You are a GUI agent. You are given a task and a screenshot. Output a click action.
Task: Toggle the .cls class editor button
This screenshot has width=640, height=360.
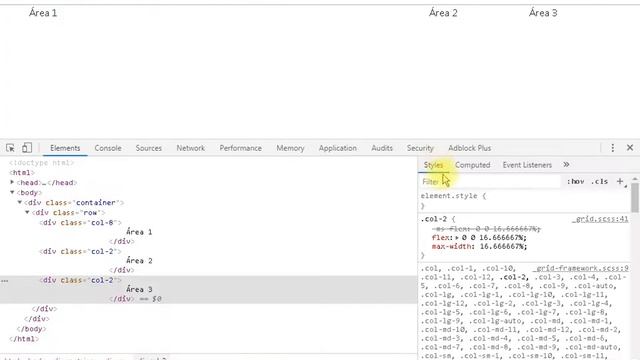599,181
